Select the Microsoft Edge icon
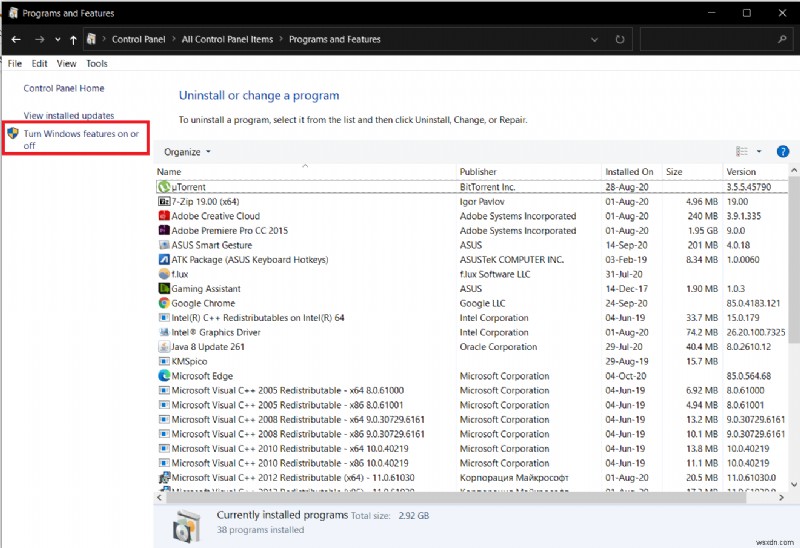 (x=164, y=376)
